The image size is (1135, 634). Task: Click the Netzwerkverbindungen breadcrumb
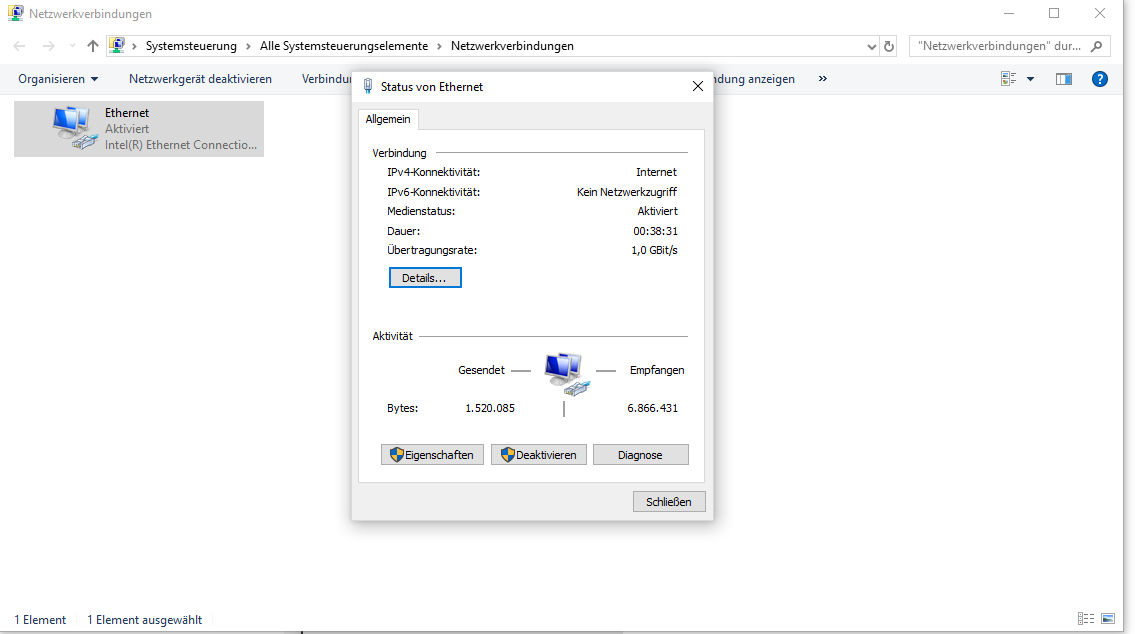click(x=512, y=46)
